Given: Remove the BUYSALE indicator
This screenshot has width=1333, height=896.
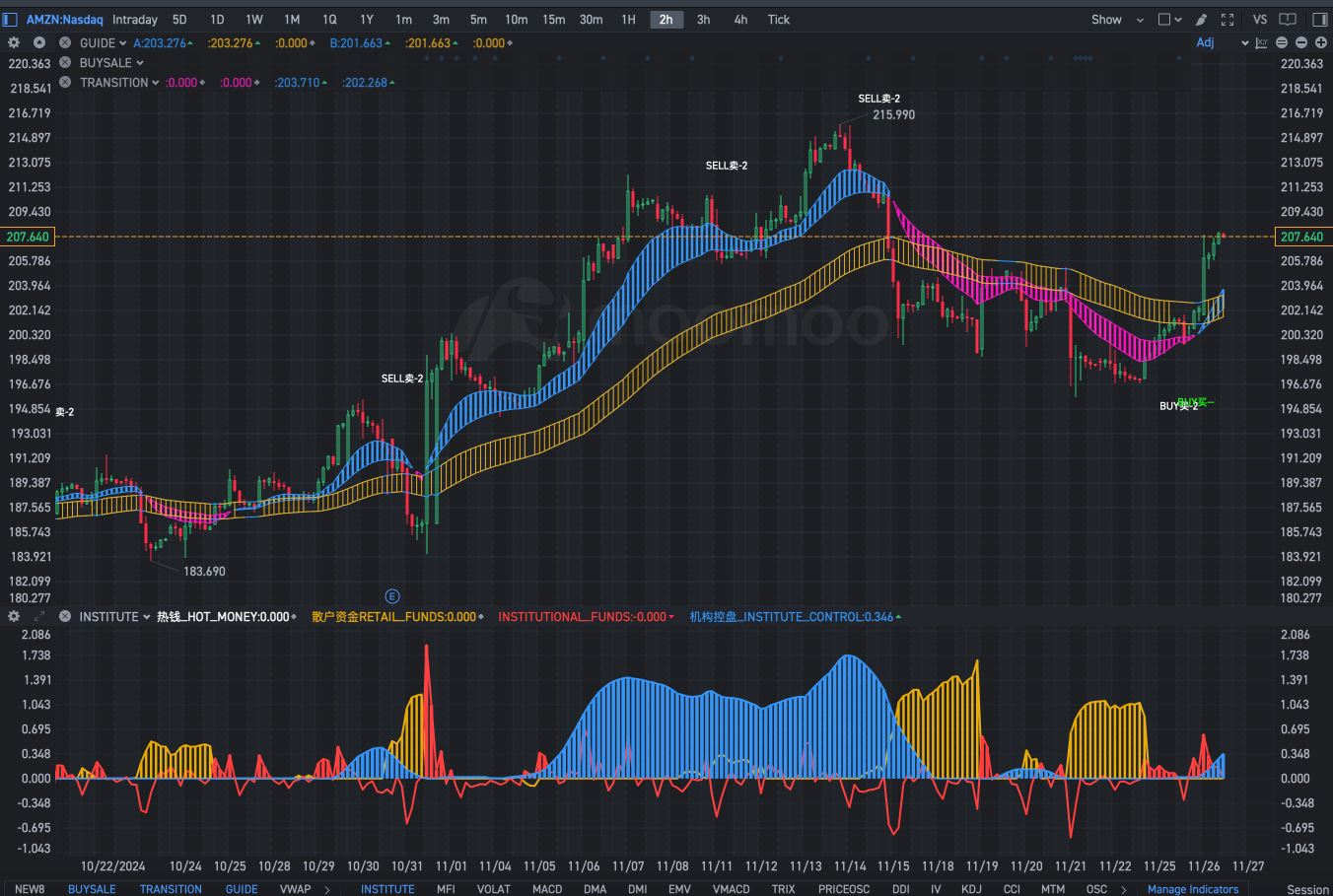Looking at the screenshot, I should point(65,62).
